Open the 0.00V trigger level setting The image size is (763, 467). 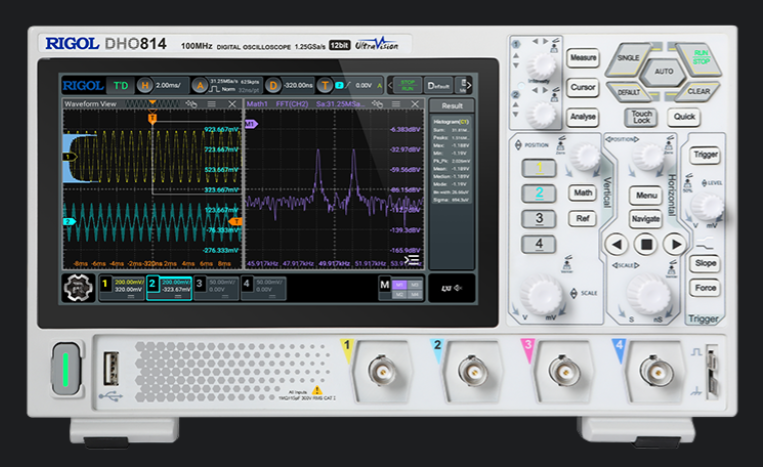click(x=363, y=86)
